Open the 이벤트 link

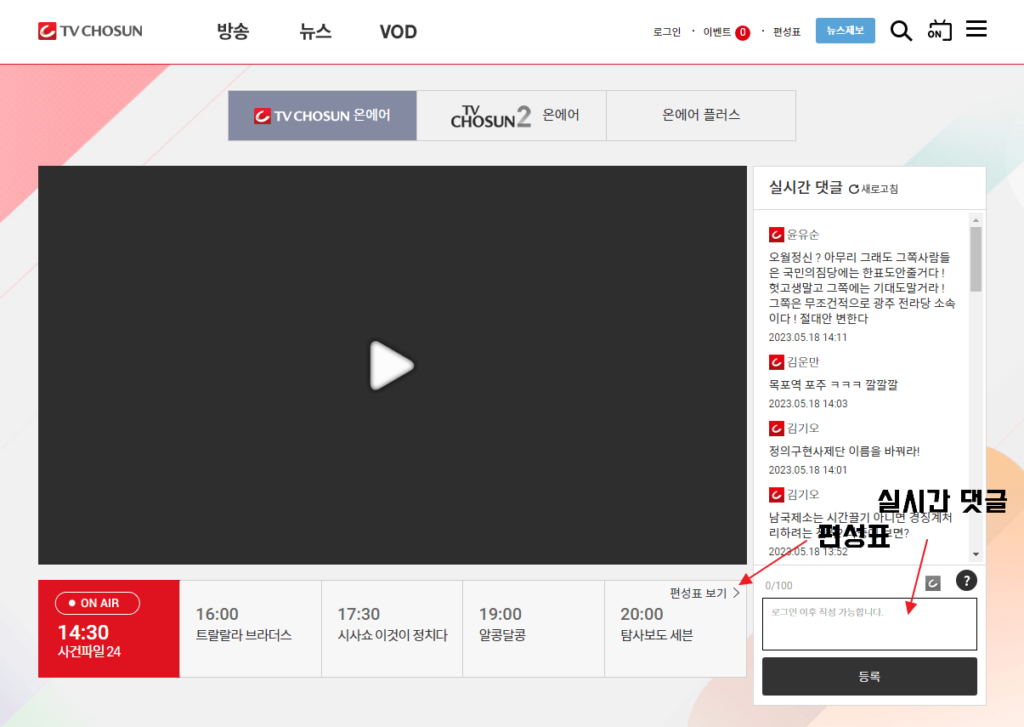[716, 32]
